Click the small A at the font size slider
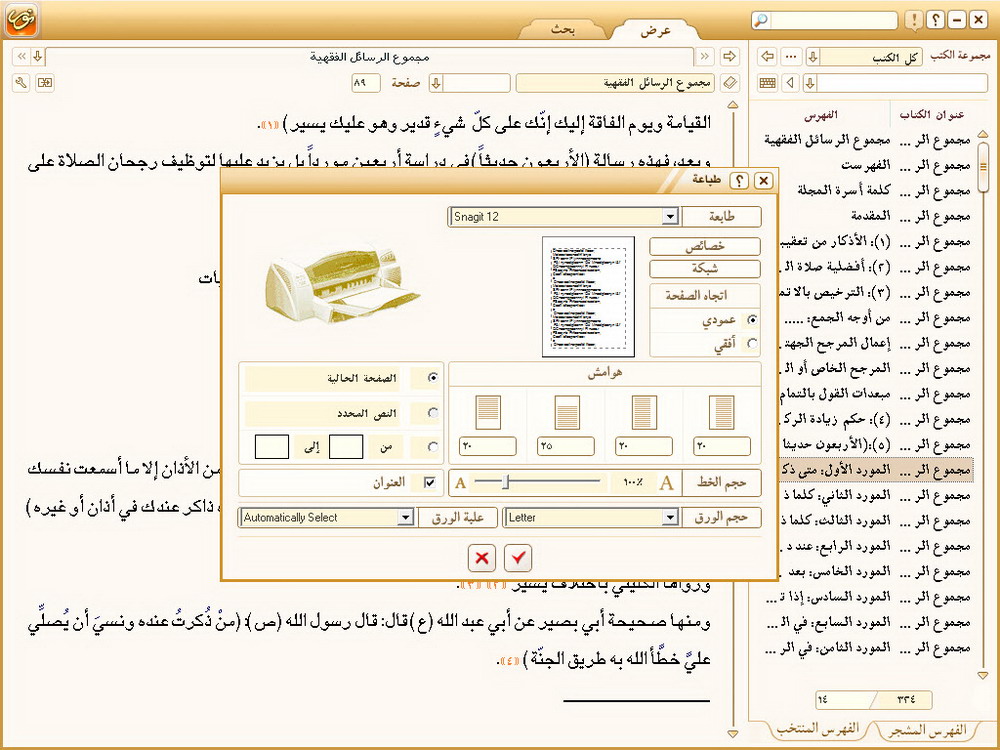 [460, 483]
